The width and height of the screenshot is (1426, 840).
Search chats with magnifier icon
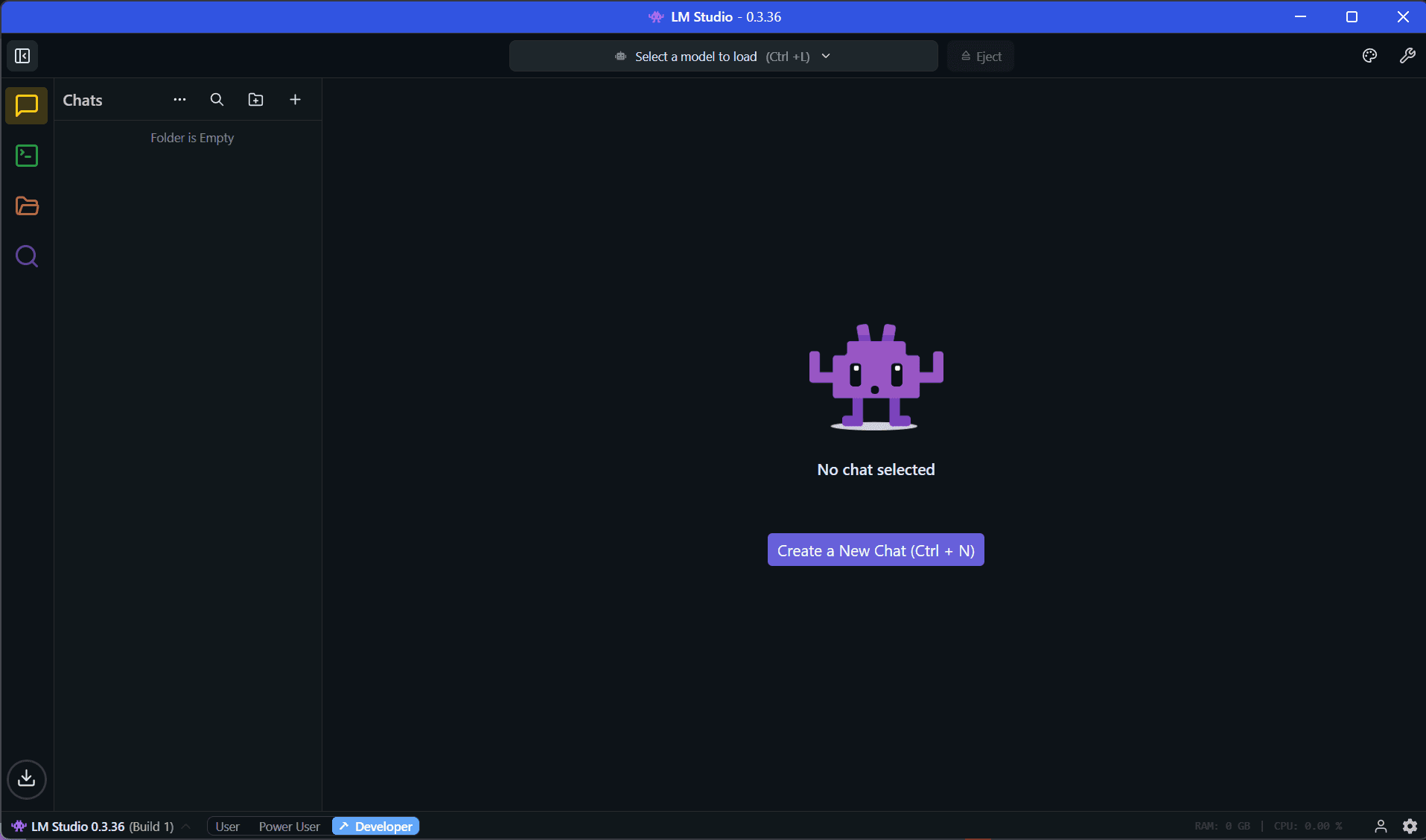pos(217,100)
